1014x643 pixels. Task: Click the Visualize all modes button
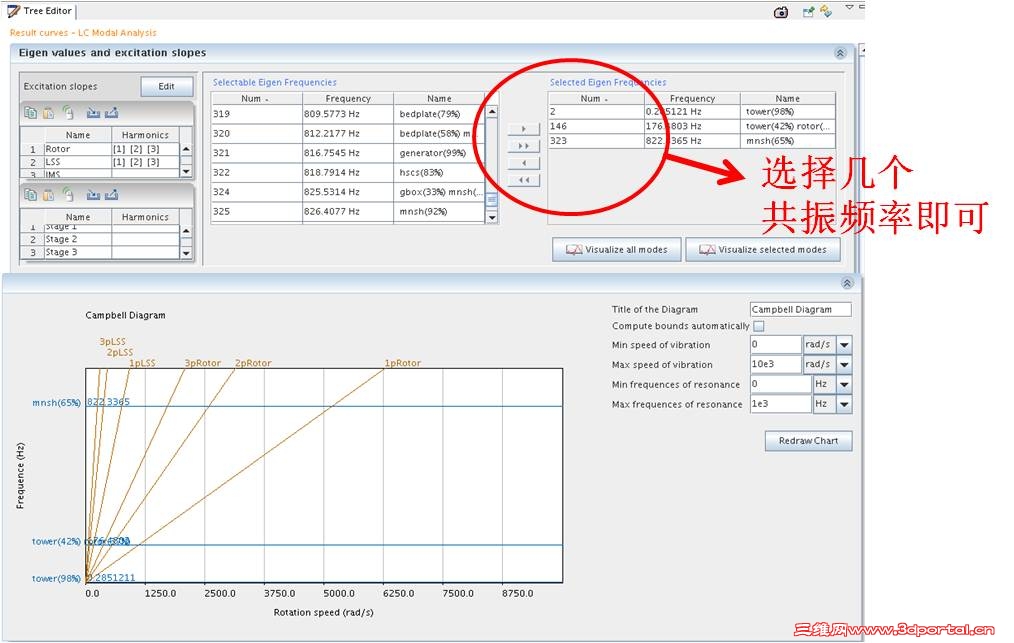(x=617, y=250)
